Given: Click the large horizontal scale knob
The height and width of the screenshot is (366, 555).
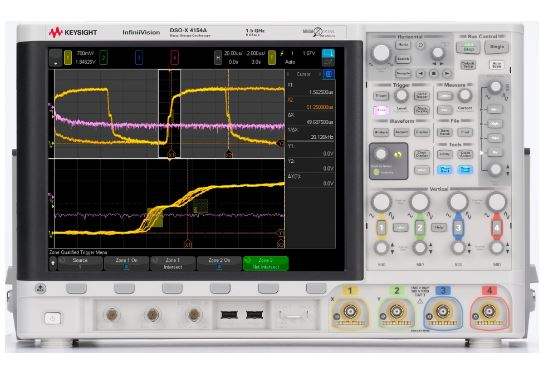Looking at the screenshot, I should [x=381, y=53].
